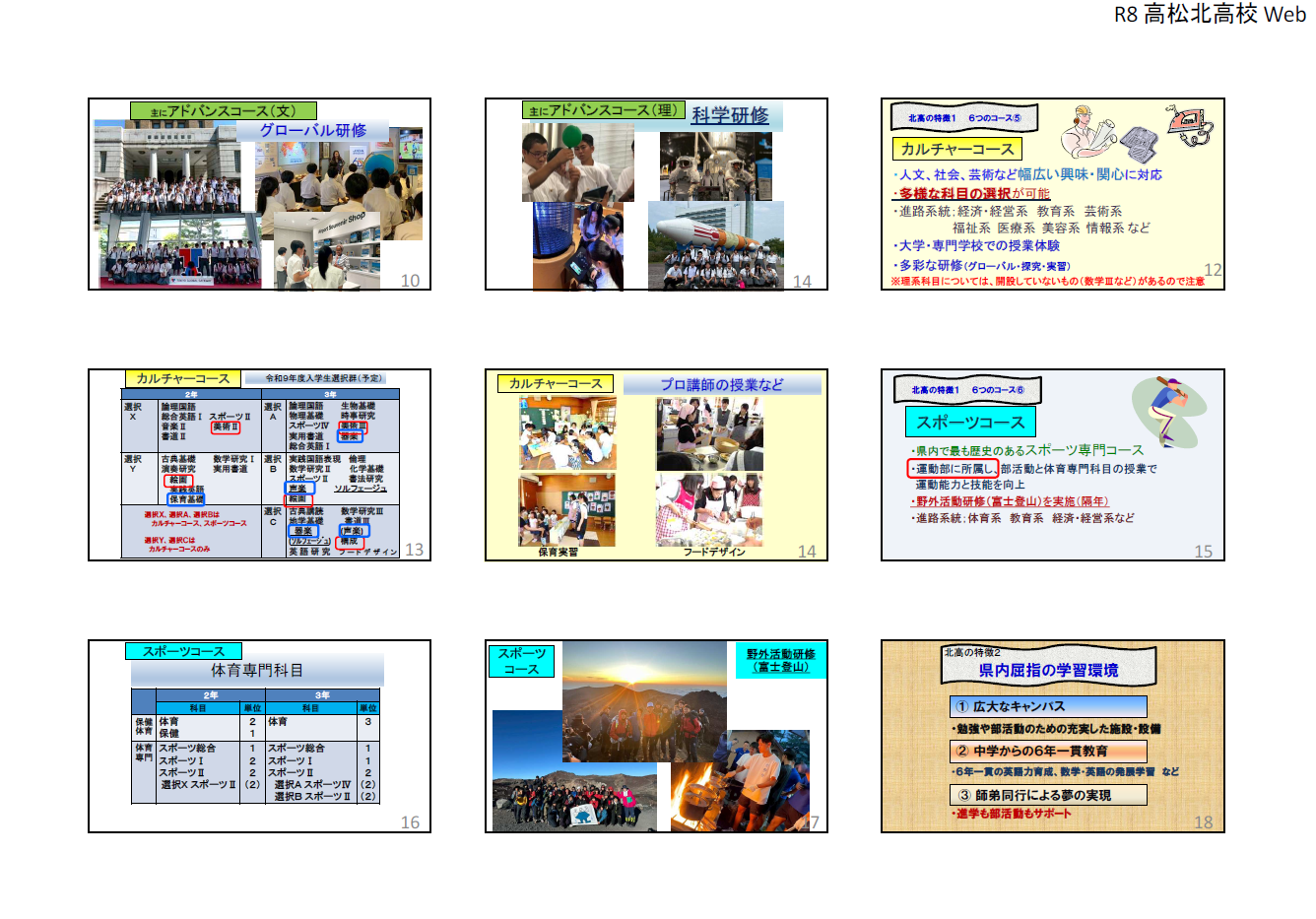Image resolution: width=1316 pixels, height=919 pixels.
Task: Open the 科学研修 slide thumbnail
Action: tap(656, 194)
